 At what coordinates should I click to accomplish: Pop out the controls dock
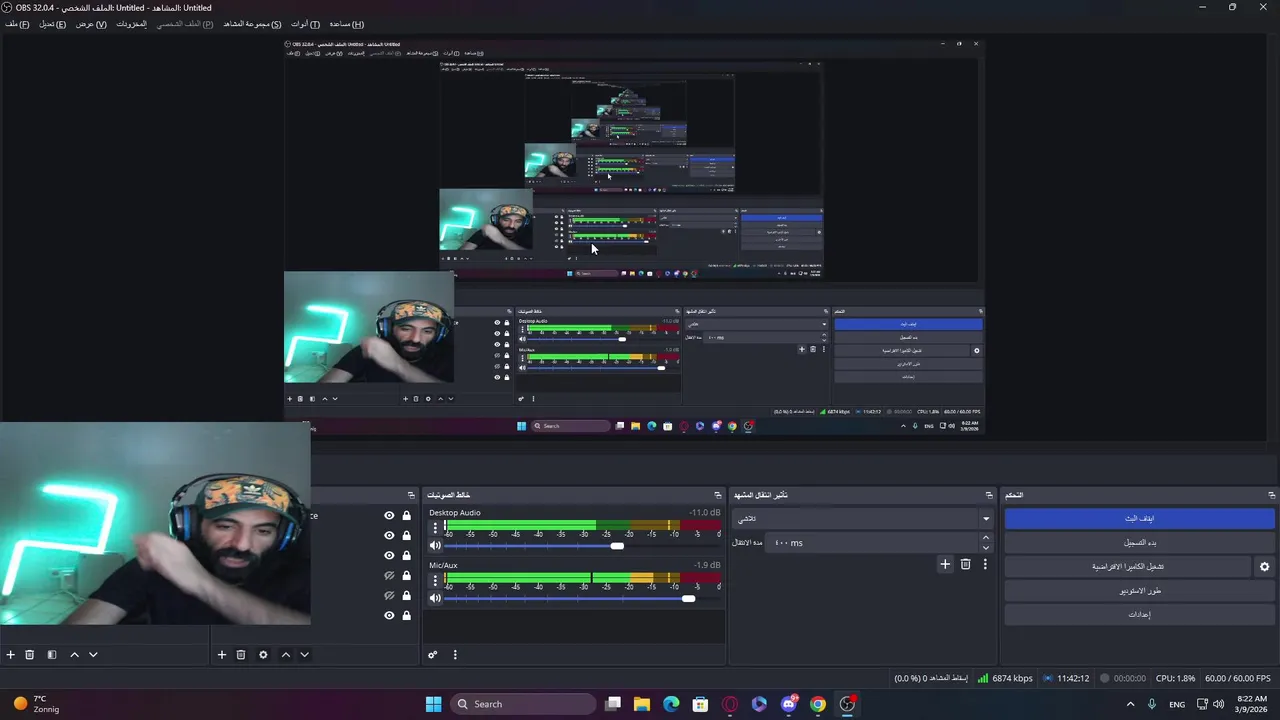coord(1271,495)
